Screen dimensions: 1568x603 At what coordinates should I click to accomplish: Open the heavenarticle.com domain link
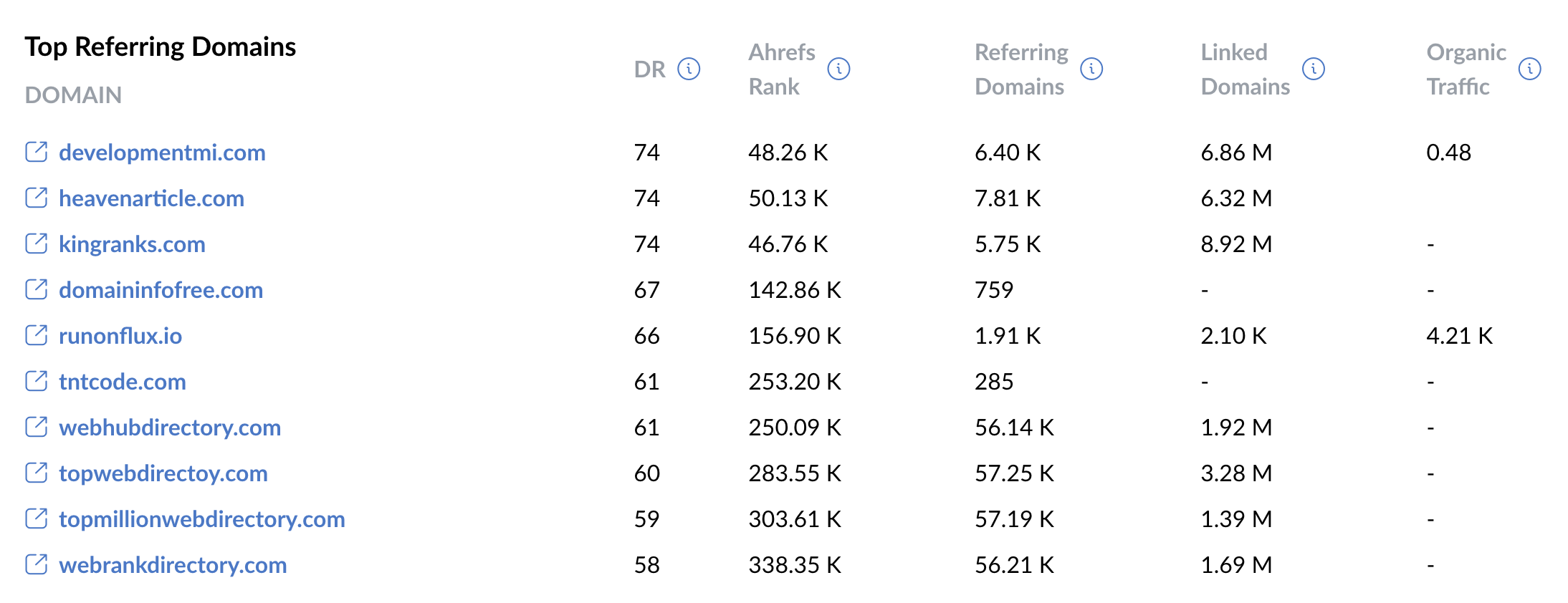[x=151, y=198]
